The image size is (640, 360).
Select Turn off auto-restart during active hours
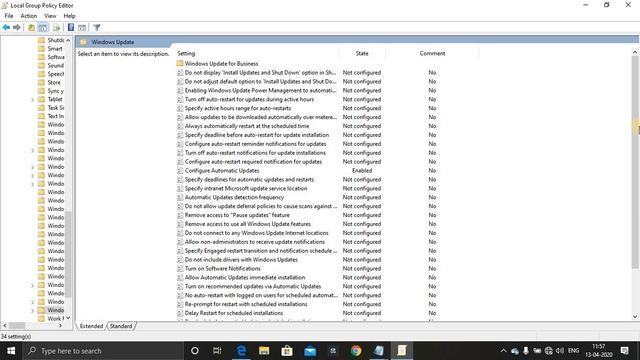pos(249,99)
